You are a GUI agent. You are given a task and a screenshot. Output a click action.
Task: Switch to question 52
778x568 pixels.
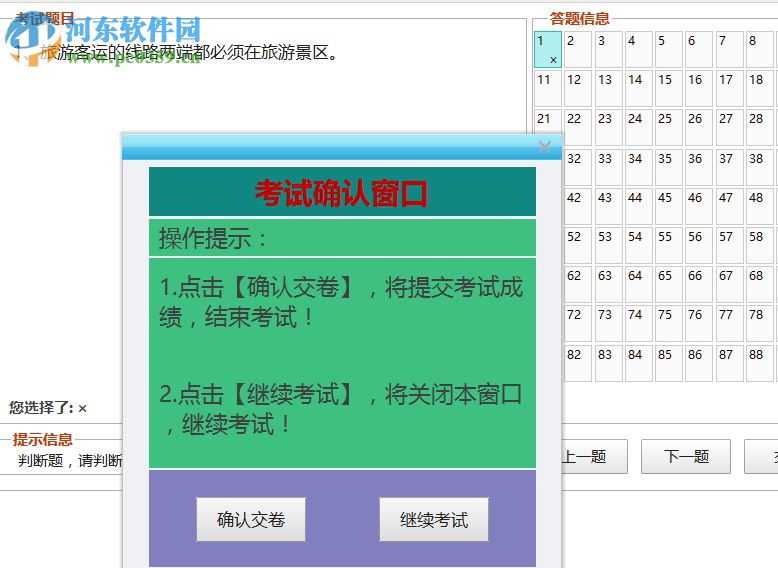point(578,246)
